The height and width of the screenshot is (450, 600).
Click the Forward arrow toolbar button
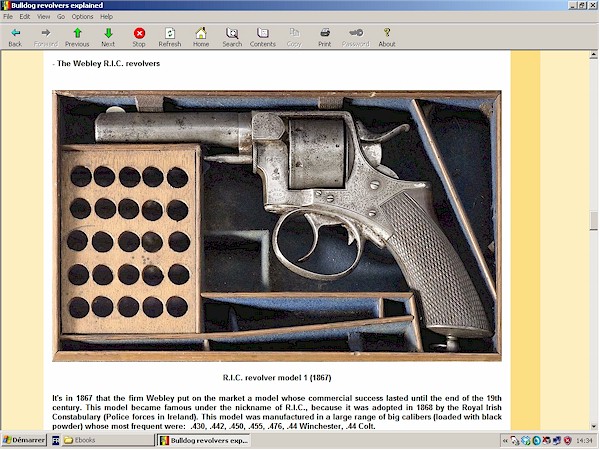click(46, 38)
